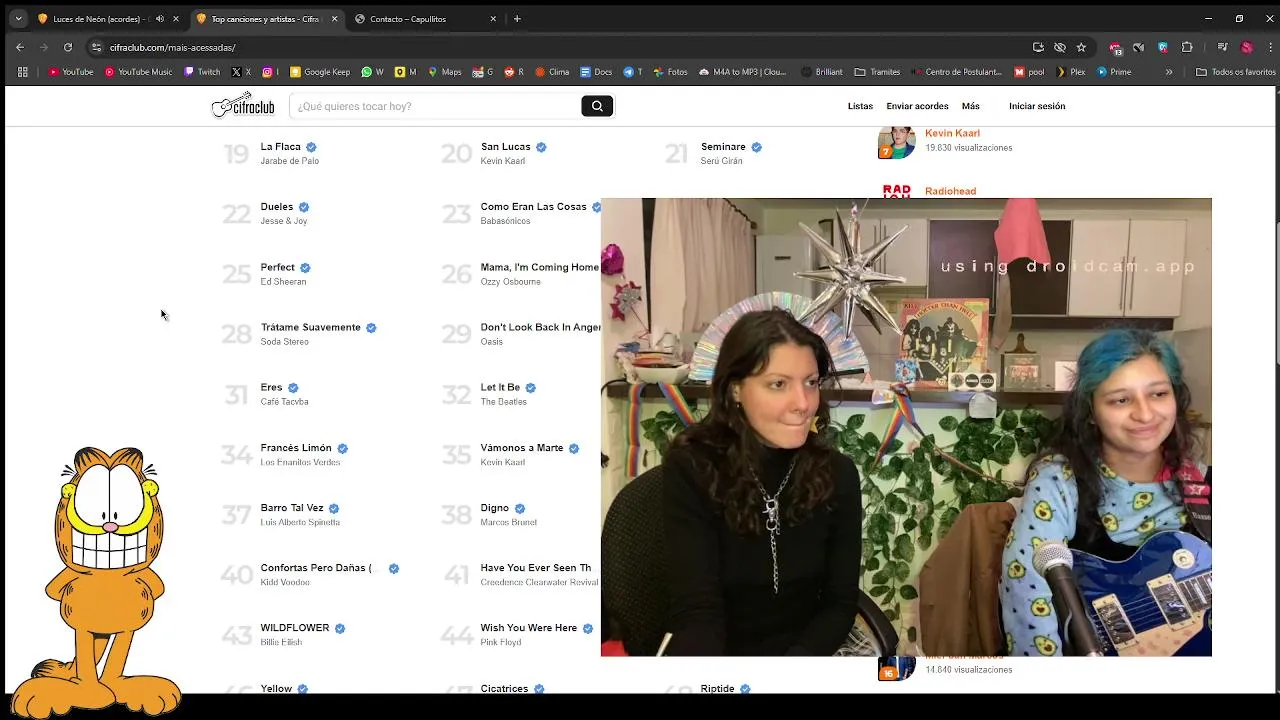
Task: Open the Enviar acordes menu item
Action: [917, 106]
